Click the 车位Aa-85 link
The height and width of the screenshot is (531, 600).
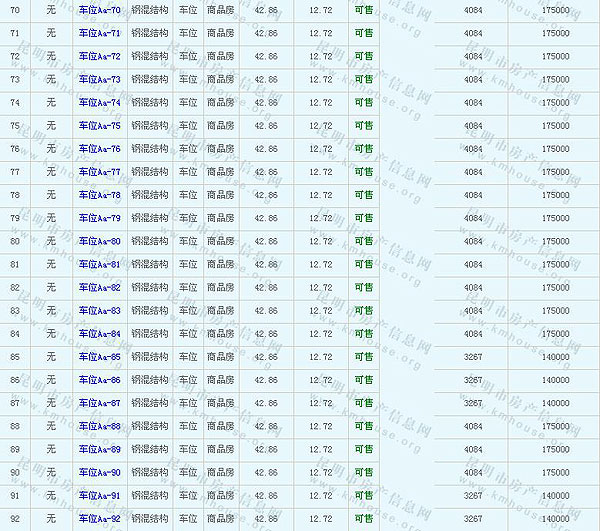(x=99, y=356)
